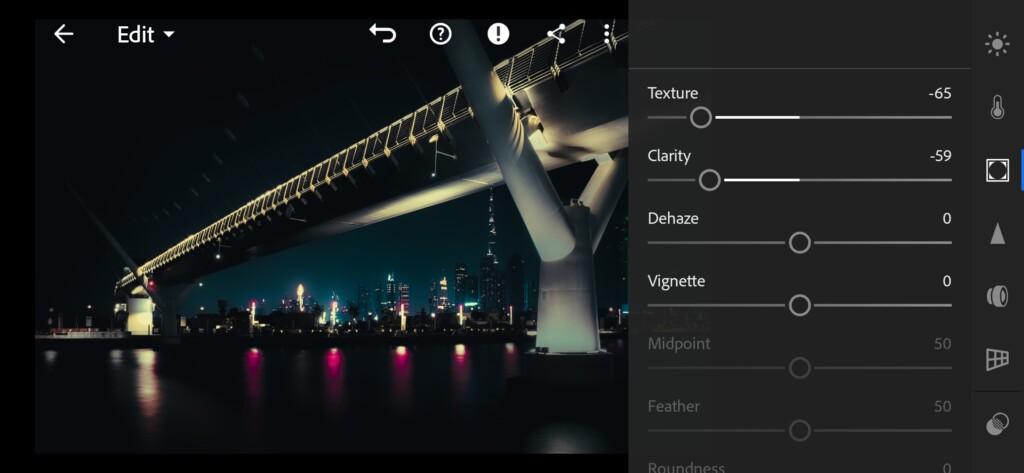Click the Feather label
The image size is (1024, 473).
tap(673, 406)
